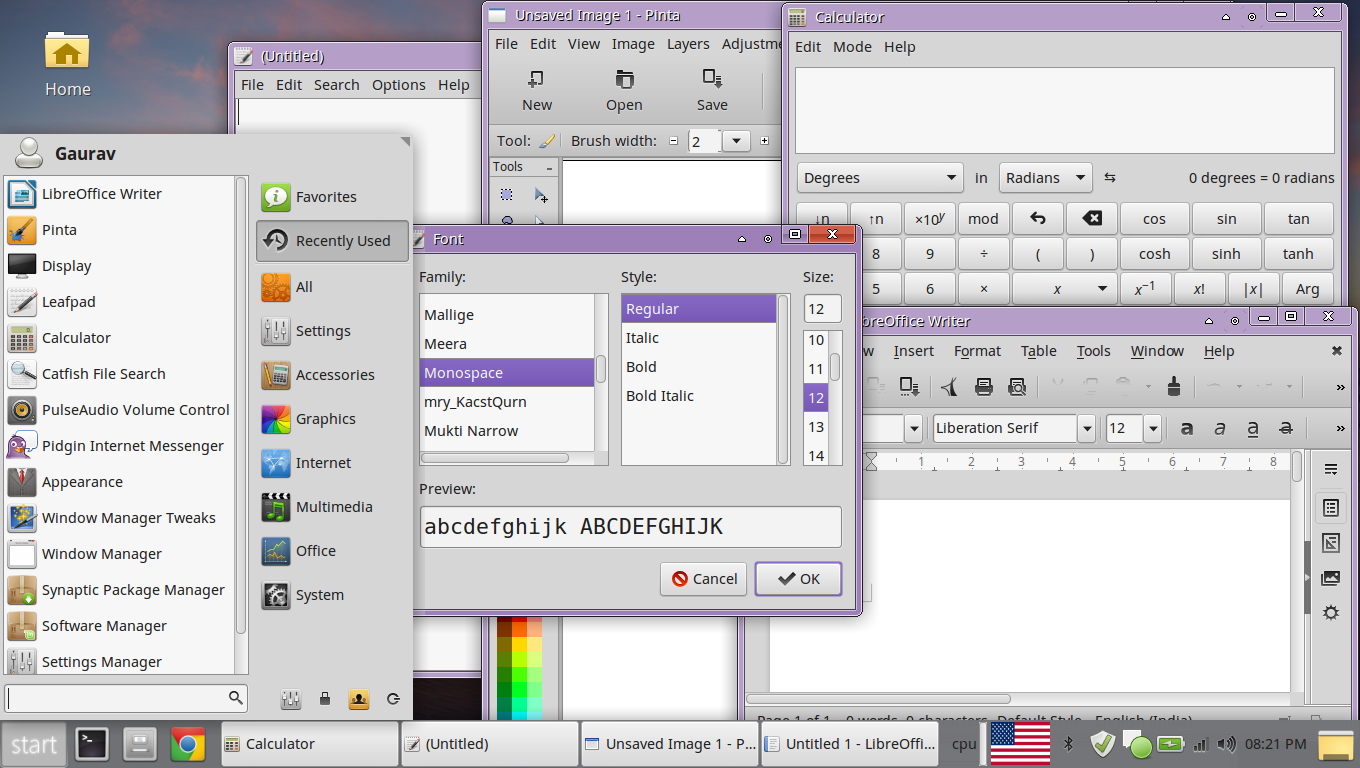Viewport: 1360px width, 768px height.
Task: Toggle Underline formatting in Writer toolbar
Action: (x=1253, y=429)
